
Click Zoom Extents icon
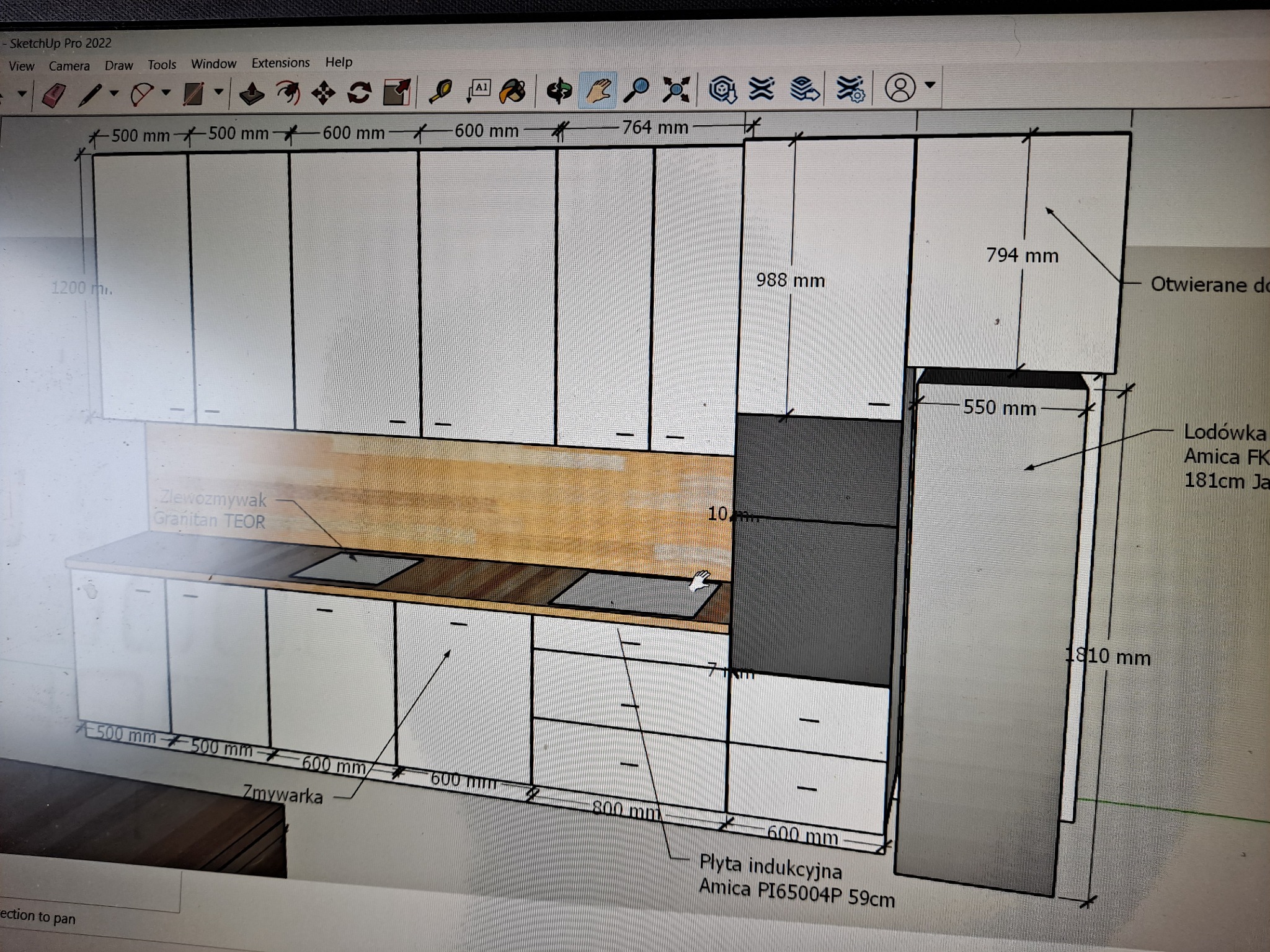[676, 90]
